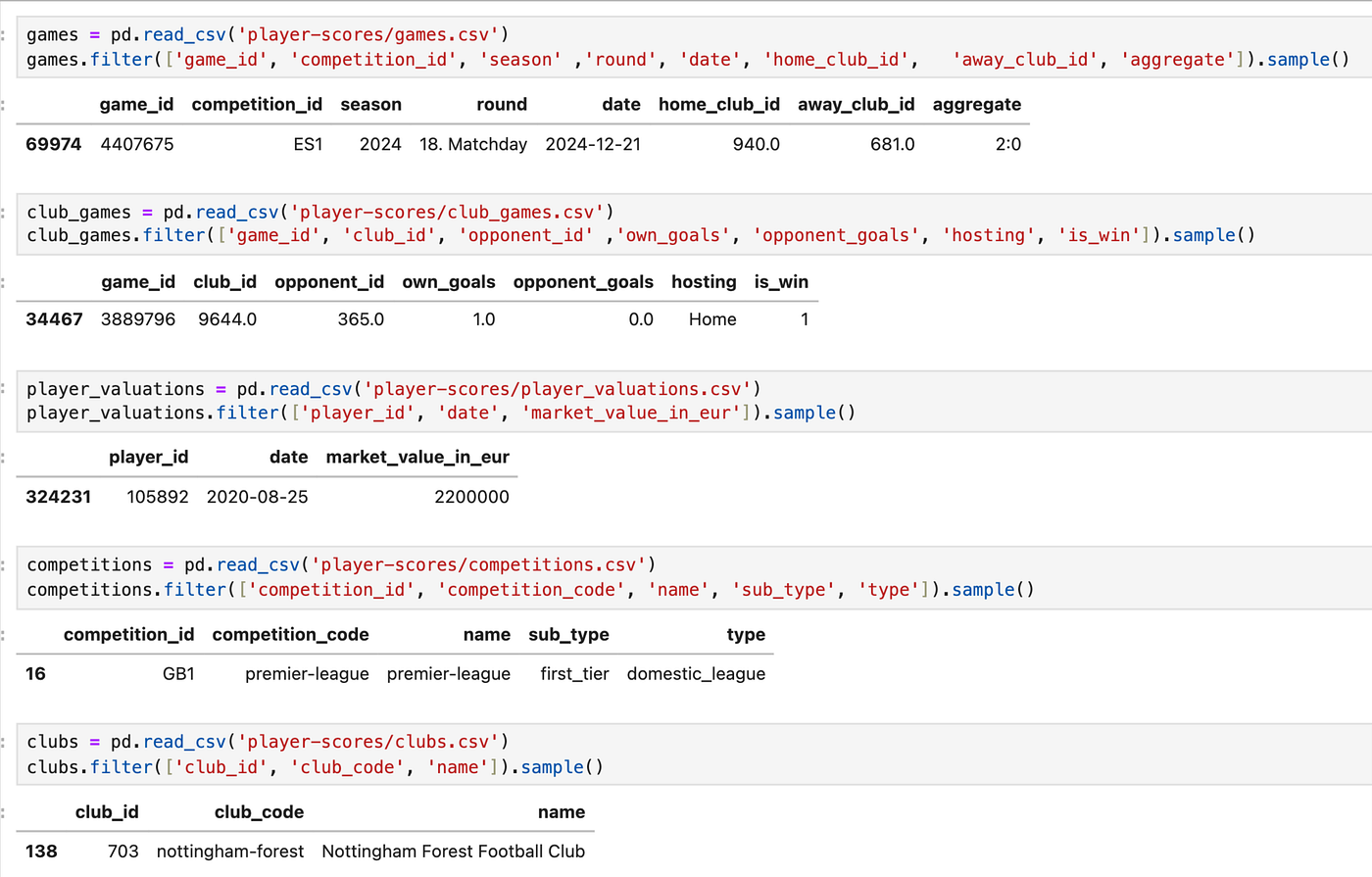
Task: Select the competition_code column header
Action: tap(291, 634)
